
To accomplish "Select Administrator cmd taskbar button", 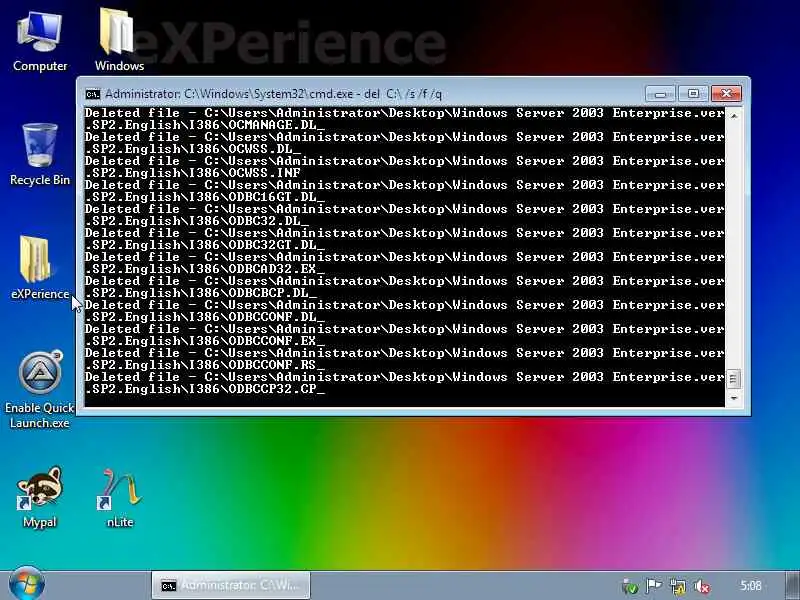I will point(231,585).
